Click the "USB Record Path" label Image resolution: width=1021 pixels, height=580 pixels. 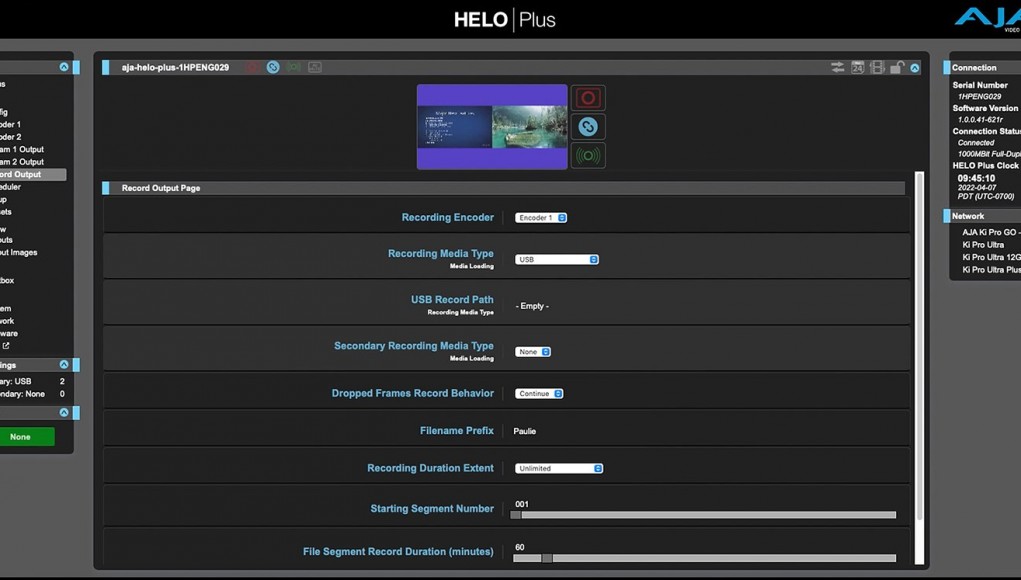tap(452, 299)
